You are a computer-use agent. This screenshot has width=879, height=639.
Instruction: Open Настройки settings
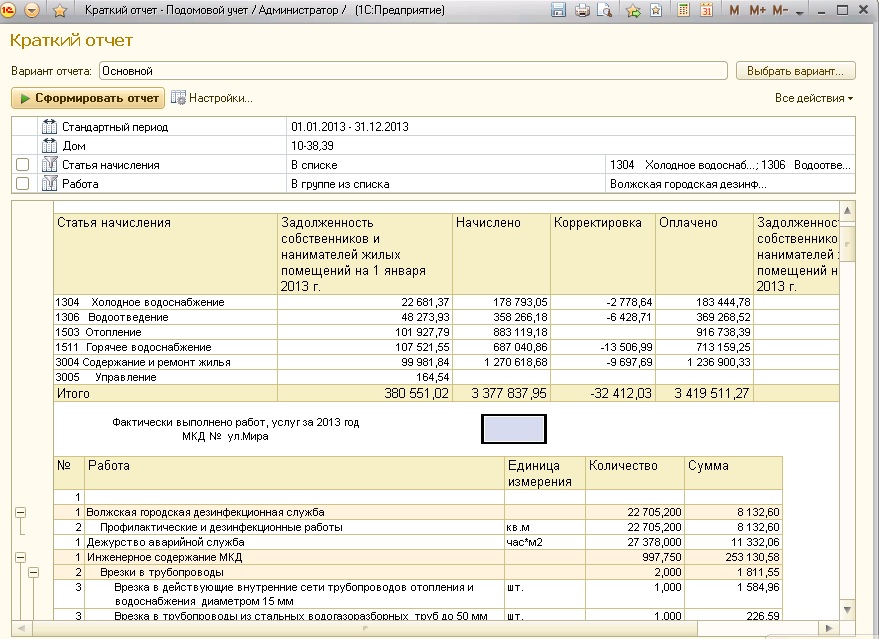point(212,98)
